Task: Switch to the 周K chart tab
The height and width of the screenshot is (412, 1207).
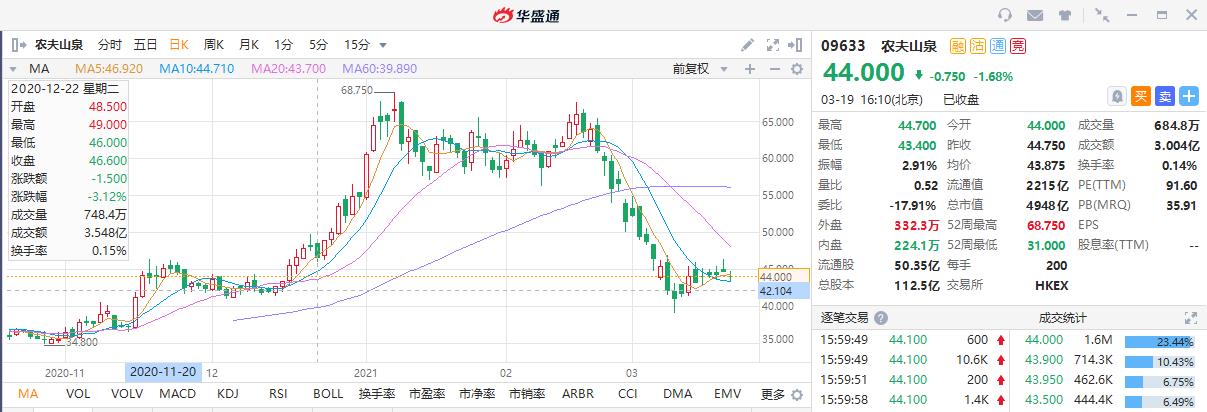Action: tap(213, 45)
